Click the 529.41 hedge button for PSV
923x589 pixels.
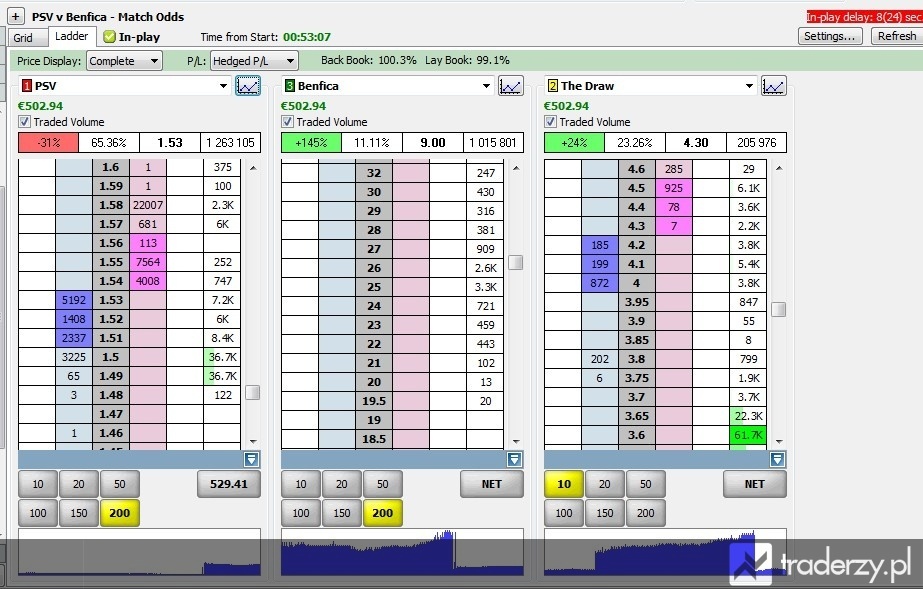tap(229, 484)
